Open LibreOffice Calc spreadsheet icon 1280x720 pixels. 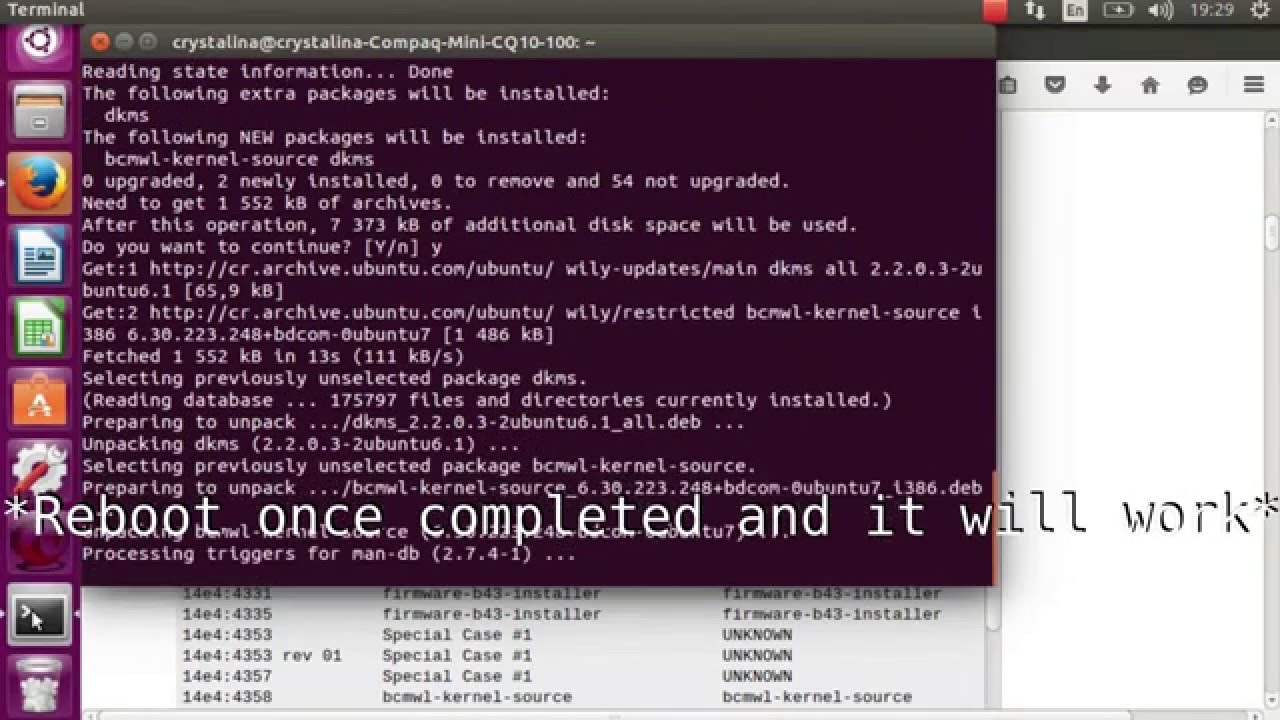pyautogui.click(x=40, y=327)
